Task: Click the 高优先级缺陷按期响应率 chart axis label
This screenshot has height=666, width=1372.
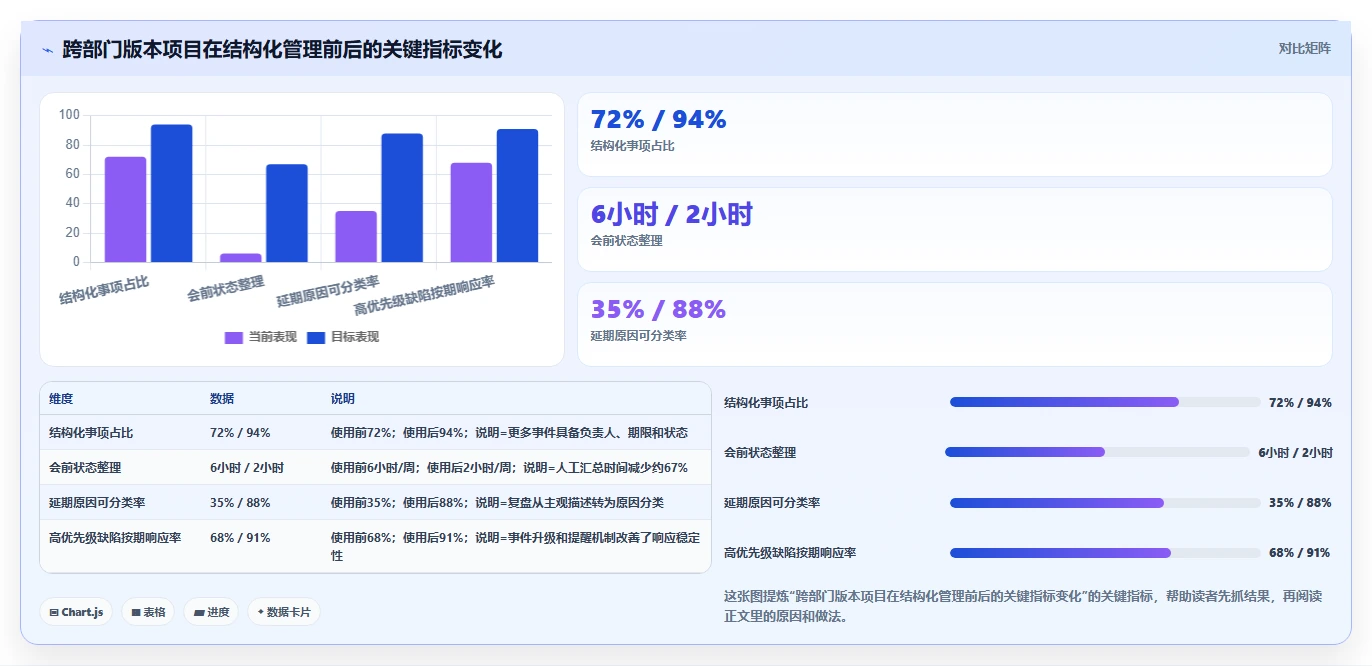Action: [x=424, y=296]
